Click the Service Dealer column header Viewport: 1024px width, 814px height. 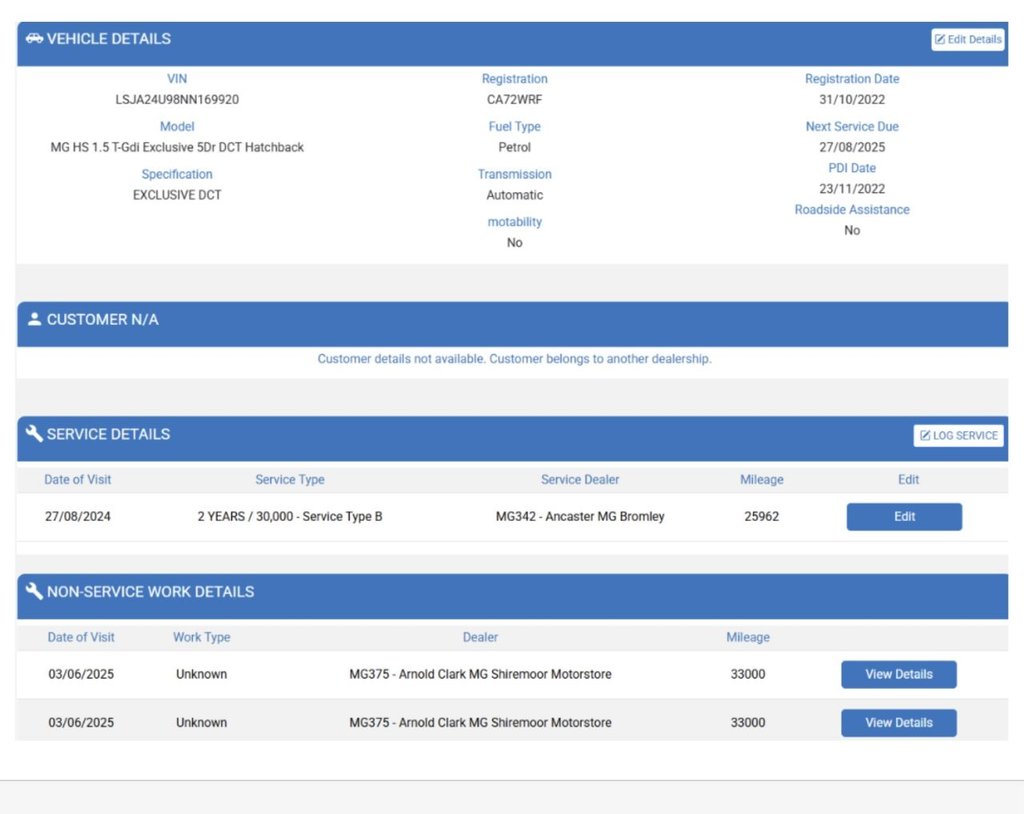[x=580, y=480]
